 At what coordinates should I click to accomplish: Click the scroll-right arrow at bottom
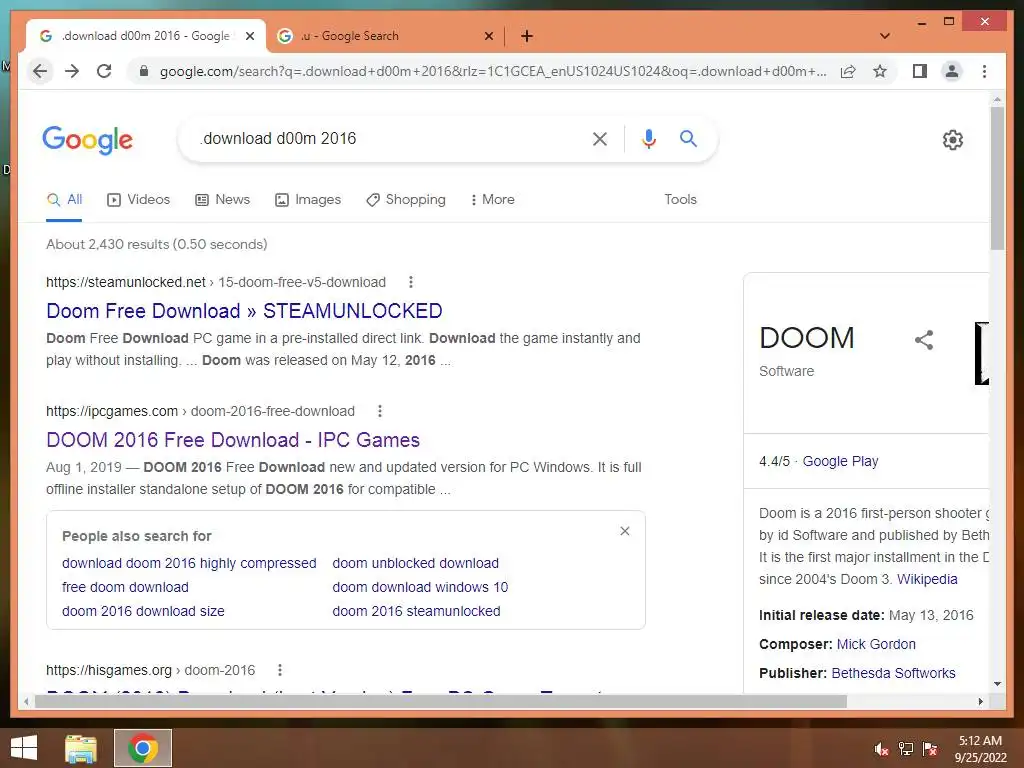(980, 702)
